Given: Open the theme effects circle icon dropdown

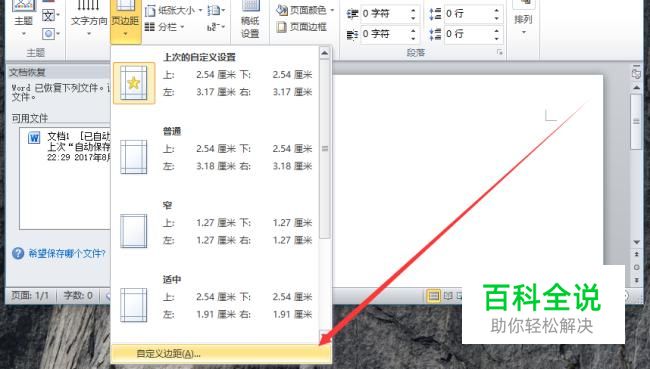Looking at the screenshot, I should point(51,34).
